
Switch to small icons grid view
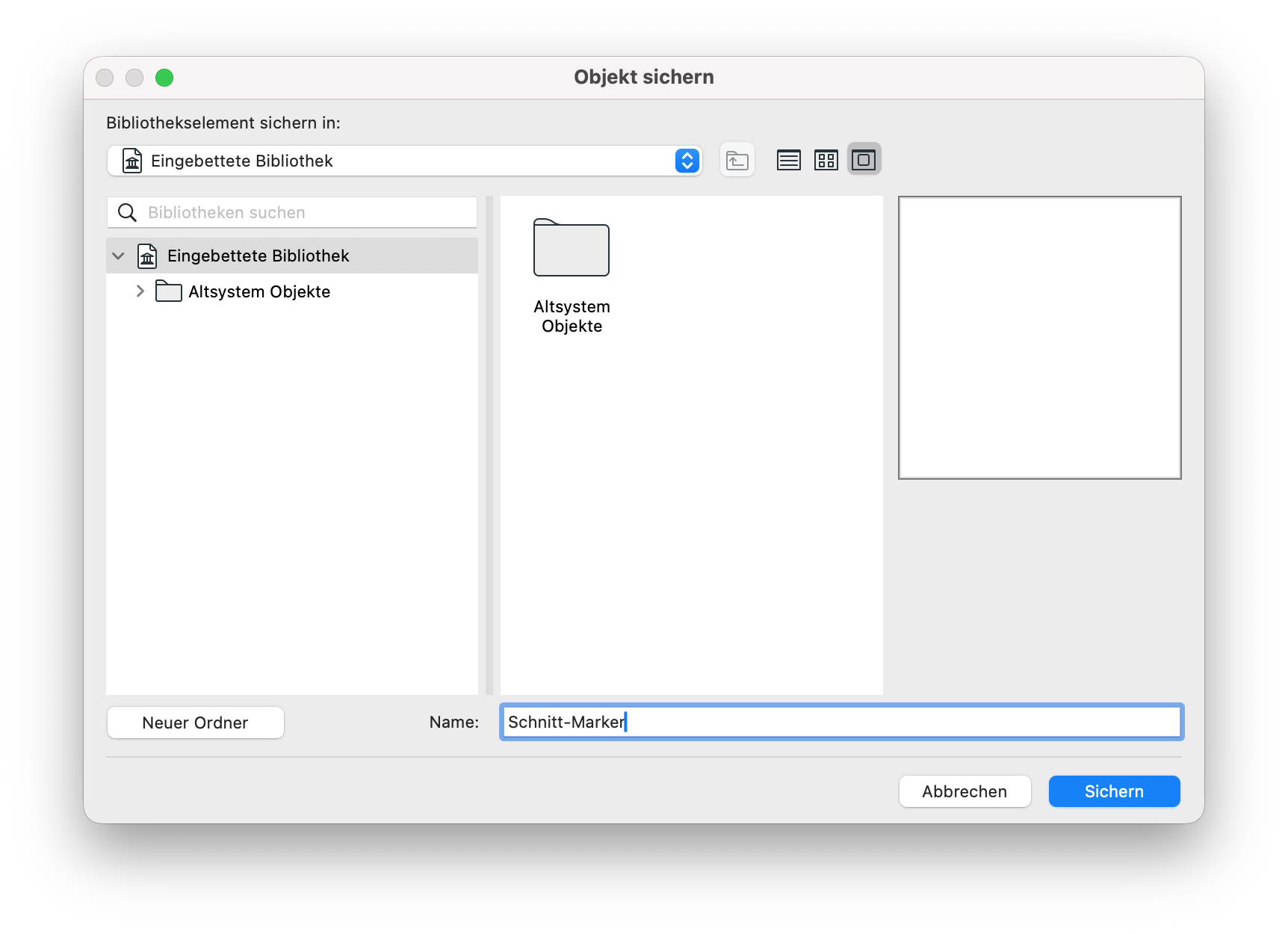(826, 160)
